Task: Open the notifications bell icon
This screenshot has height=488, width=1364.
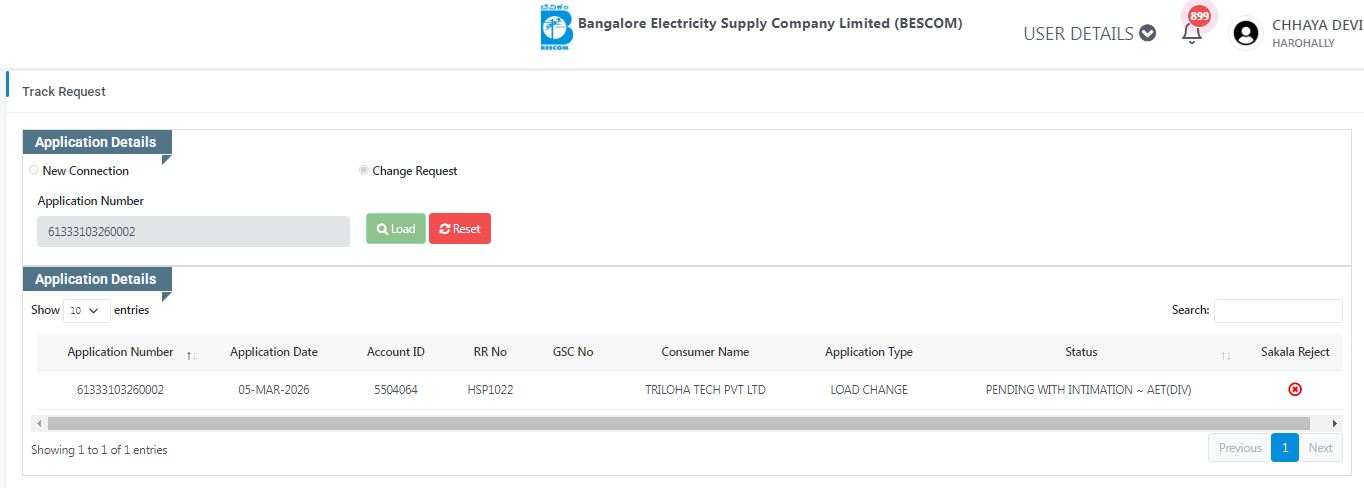Action: [1191, 33]
